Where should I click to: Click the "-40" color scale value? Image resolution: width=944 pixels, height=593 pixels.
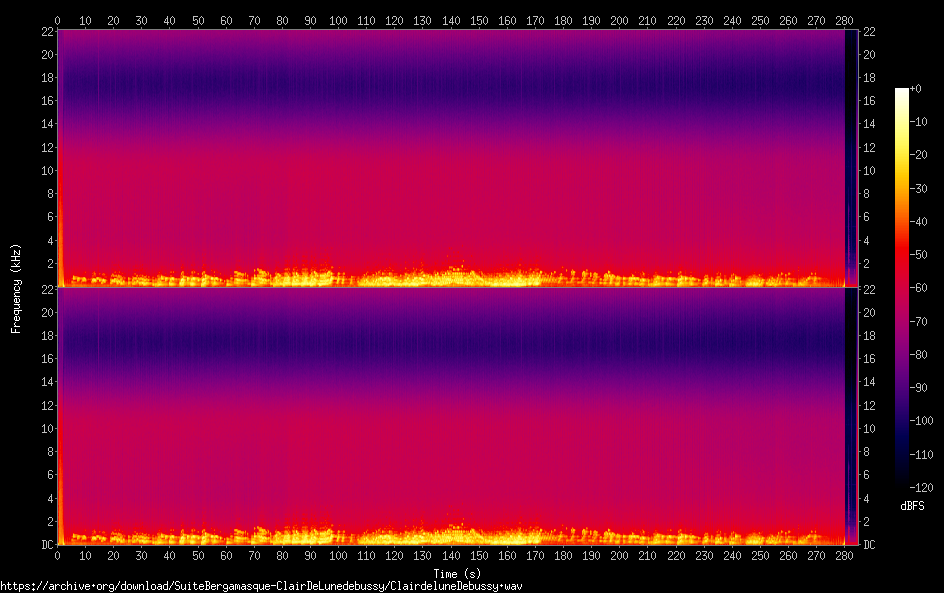click(918, 222)
